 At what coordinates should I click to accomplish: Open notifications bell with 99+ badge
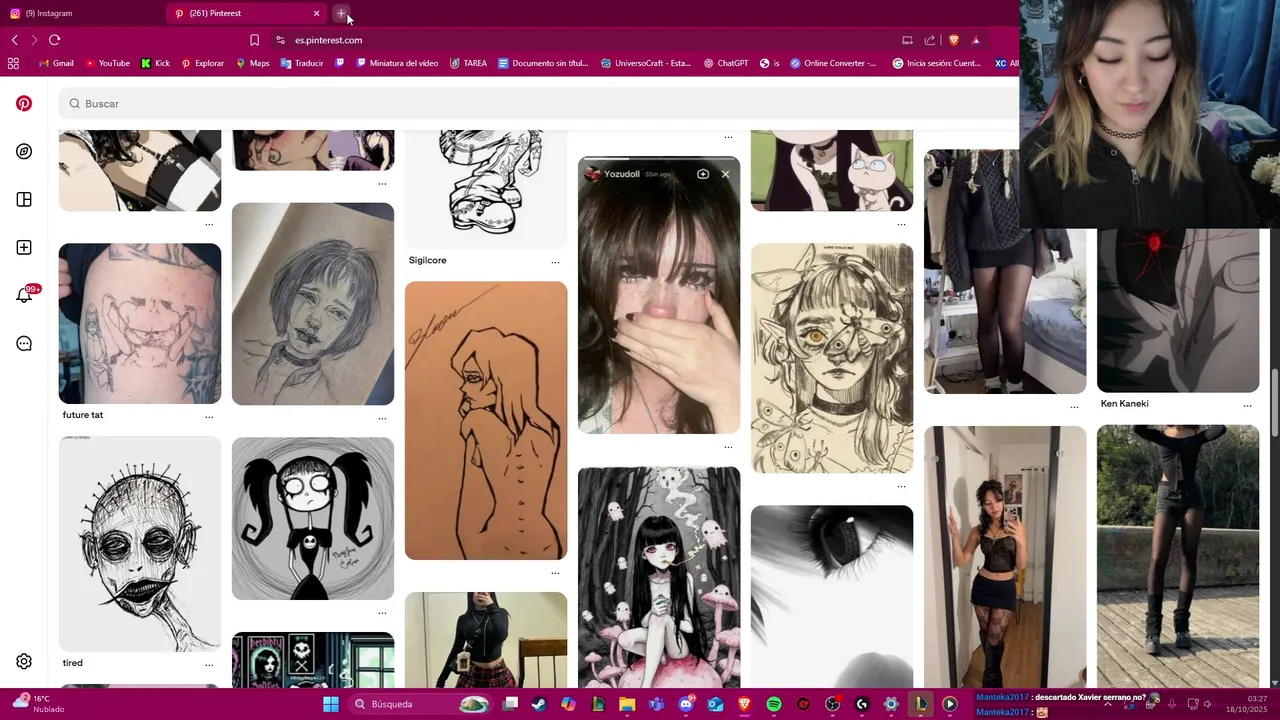tap(25, 294)
